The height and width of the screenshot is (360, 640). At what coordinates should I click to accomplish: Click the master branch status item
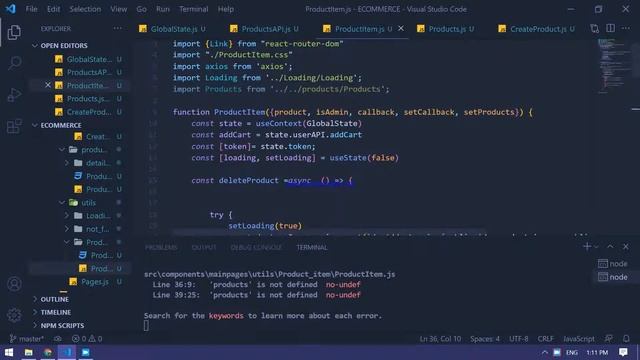click(27, 339)
